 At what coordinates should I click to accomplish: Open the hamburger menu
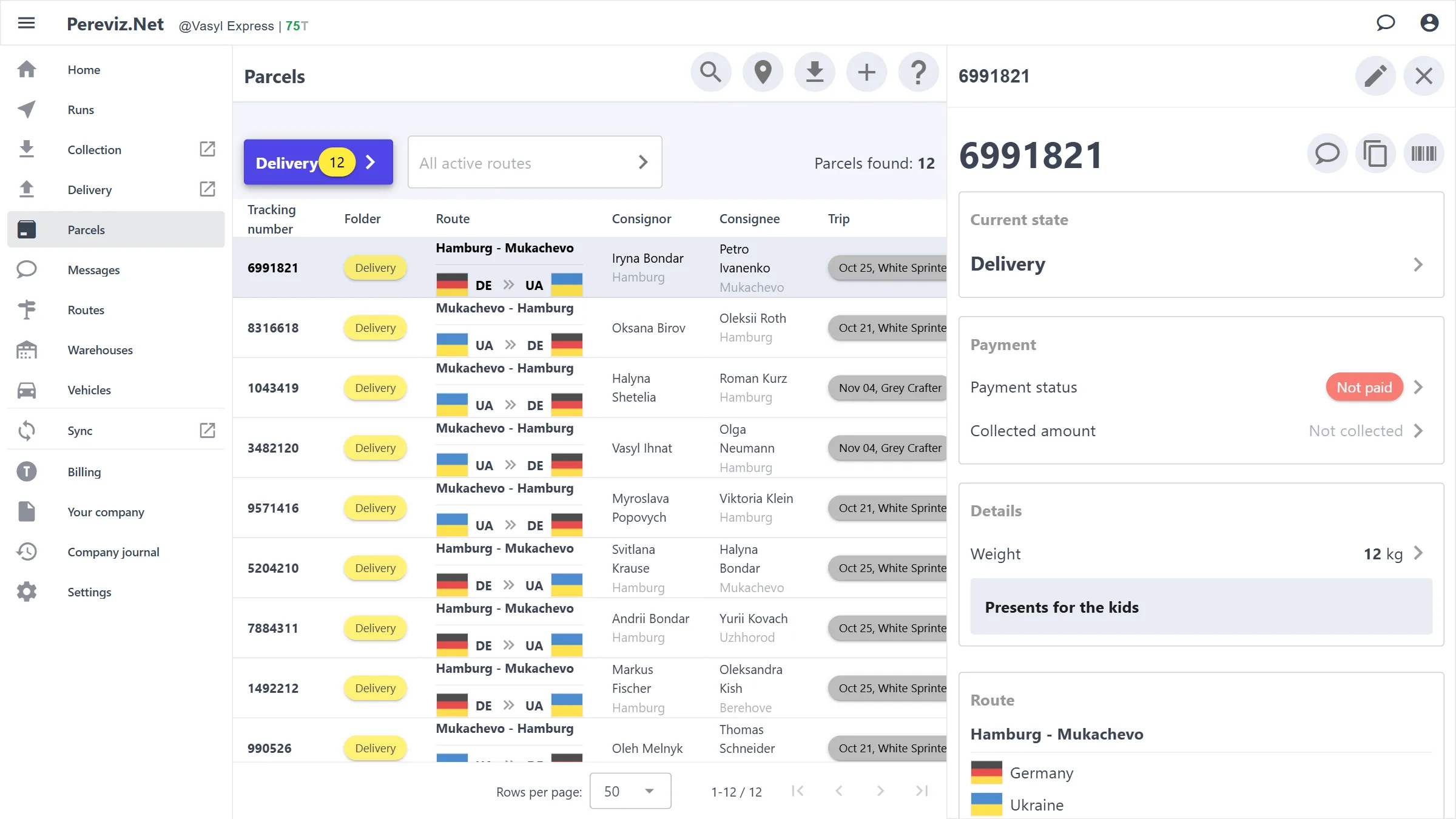[x=26, y=23]
